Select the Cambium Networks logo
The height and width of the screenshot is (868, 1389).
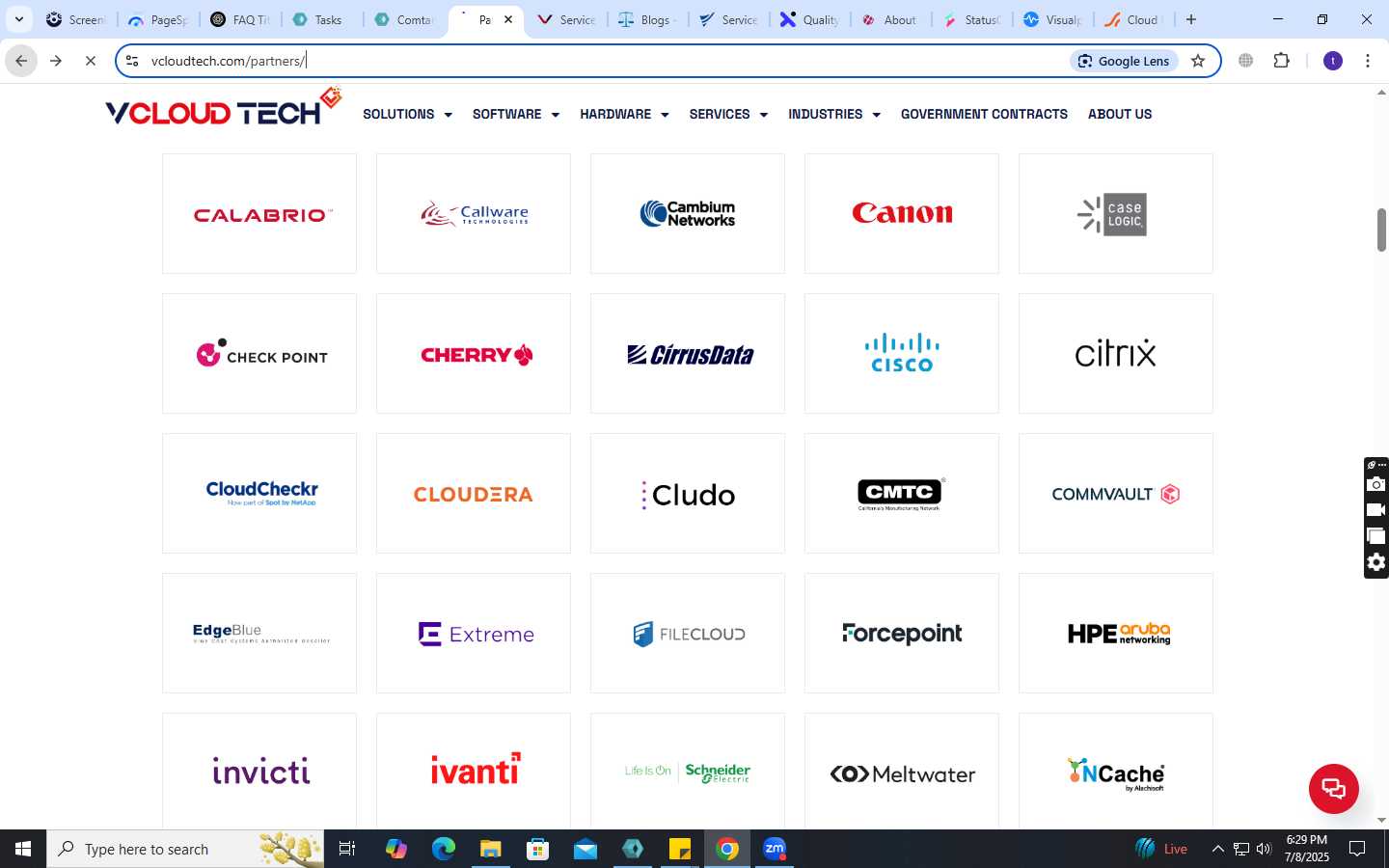point(688,213)
